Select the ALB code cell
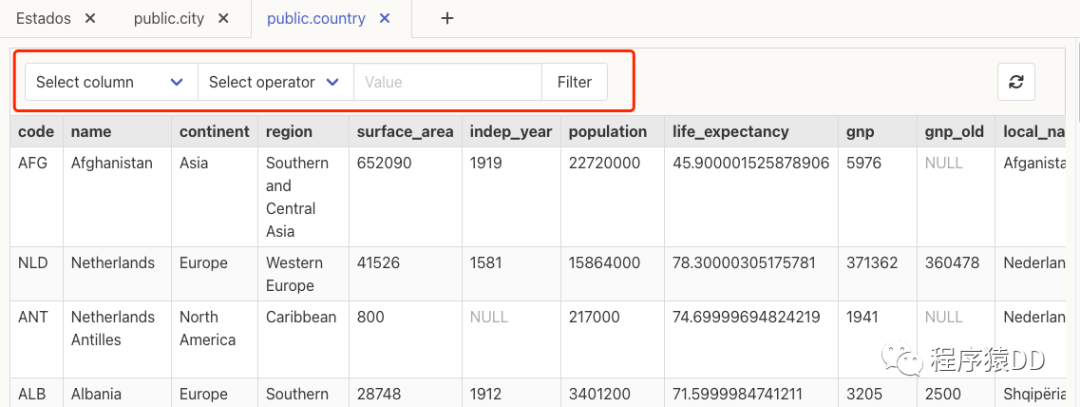Screen dimensions: 1080x407 point(32,394)
